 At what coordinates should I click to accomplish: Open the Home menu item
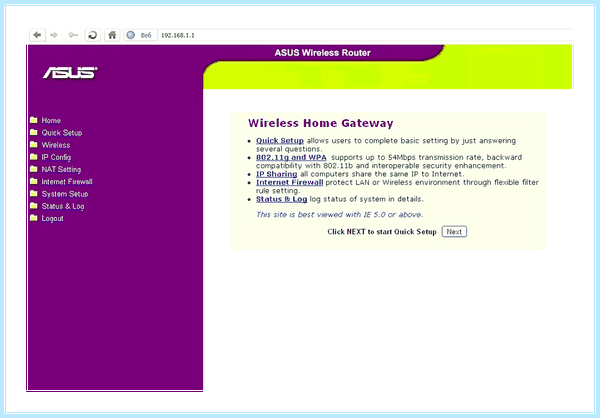(x=51, y=121)
